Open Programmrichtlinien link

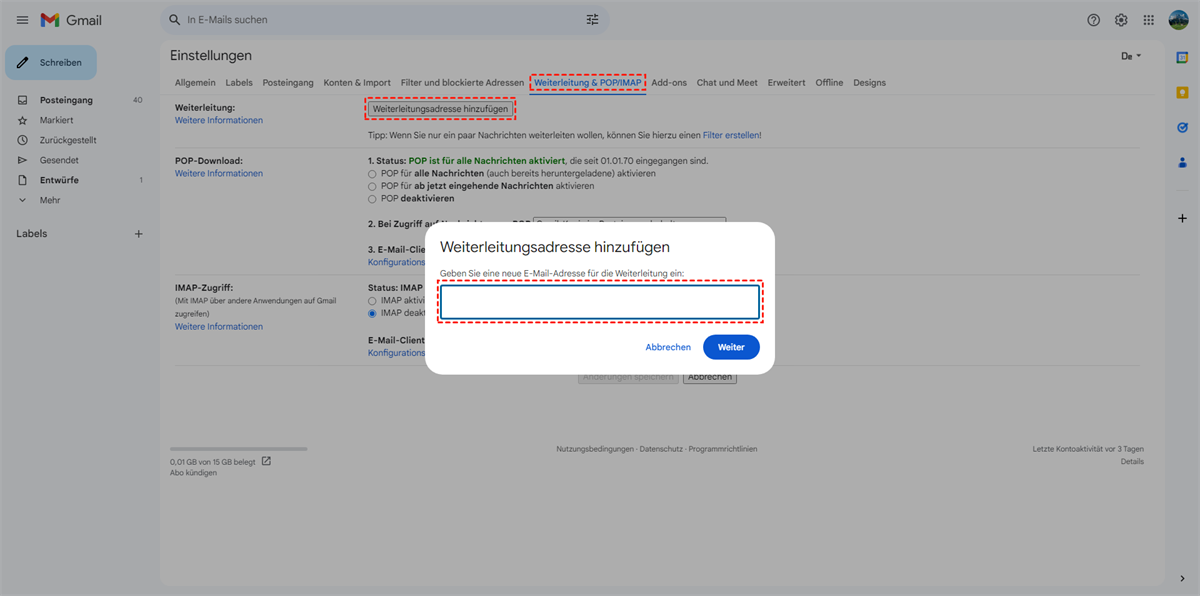click(723, 449)
